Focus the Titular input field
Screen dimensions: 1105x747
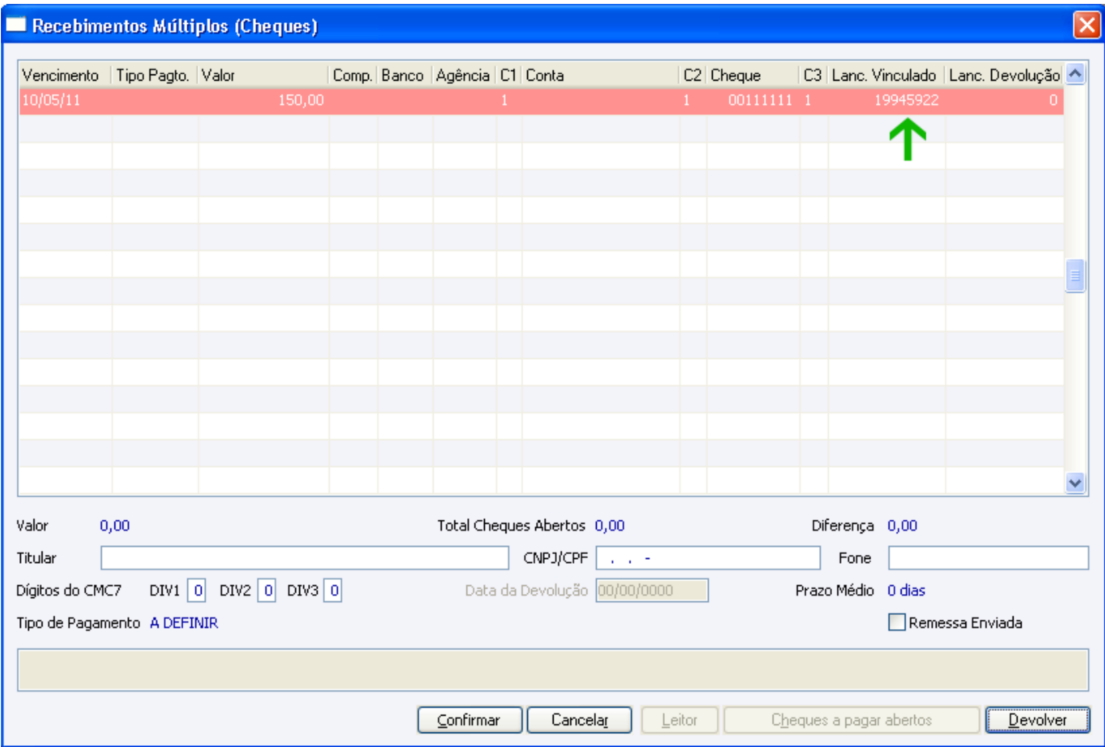coord(304,558)
